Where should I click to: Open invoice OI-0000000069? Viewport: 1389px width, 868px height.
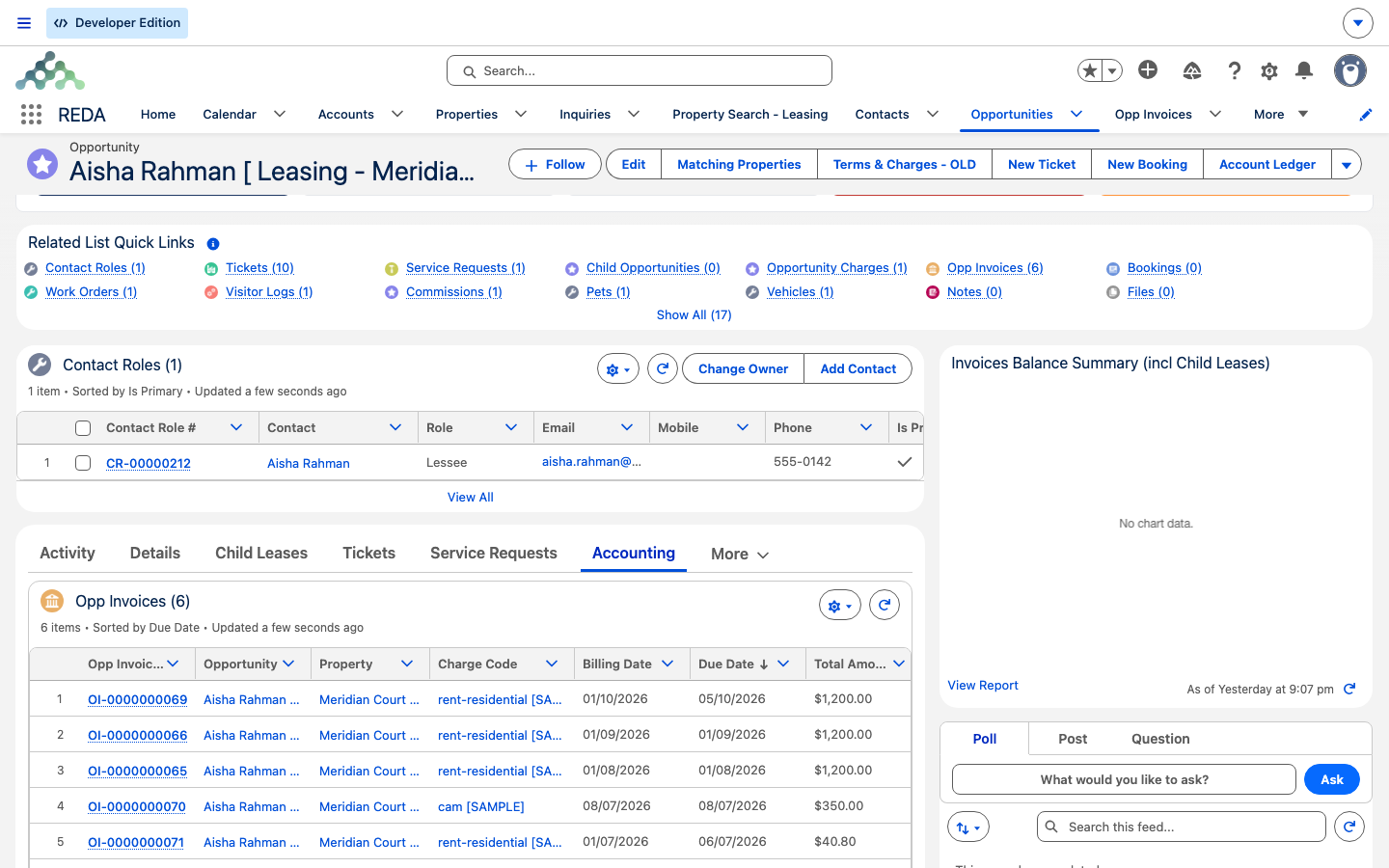tap(137, 699)
